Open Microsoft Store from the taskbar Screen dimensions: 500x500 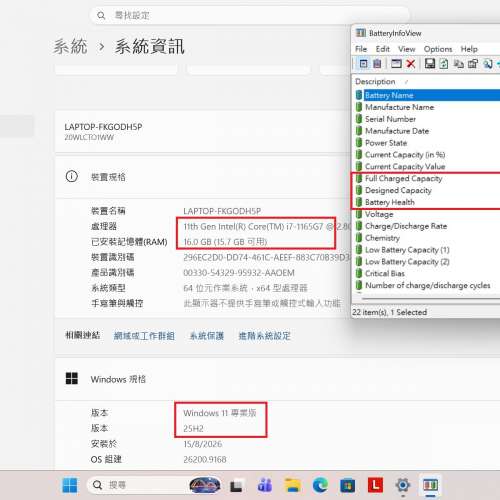348,485
